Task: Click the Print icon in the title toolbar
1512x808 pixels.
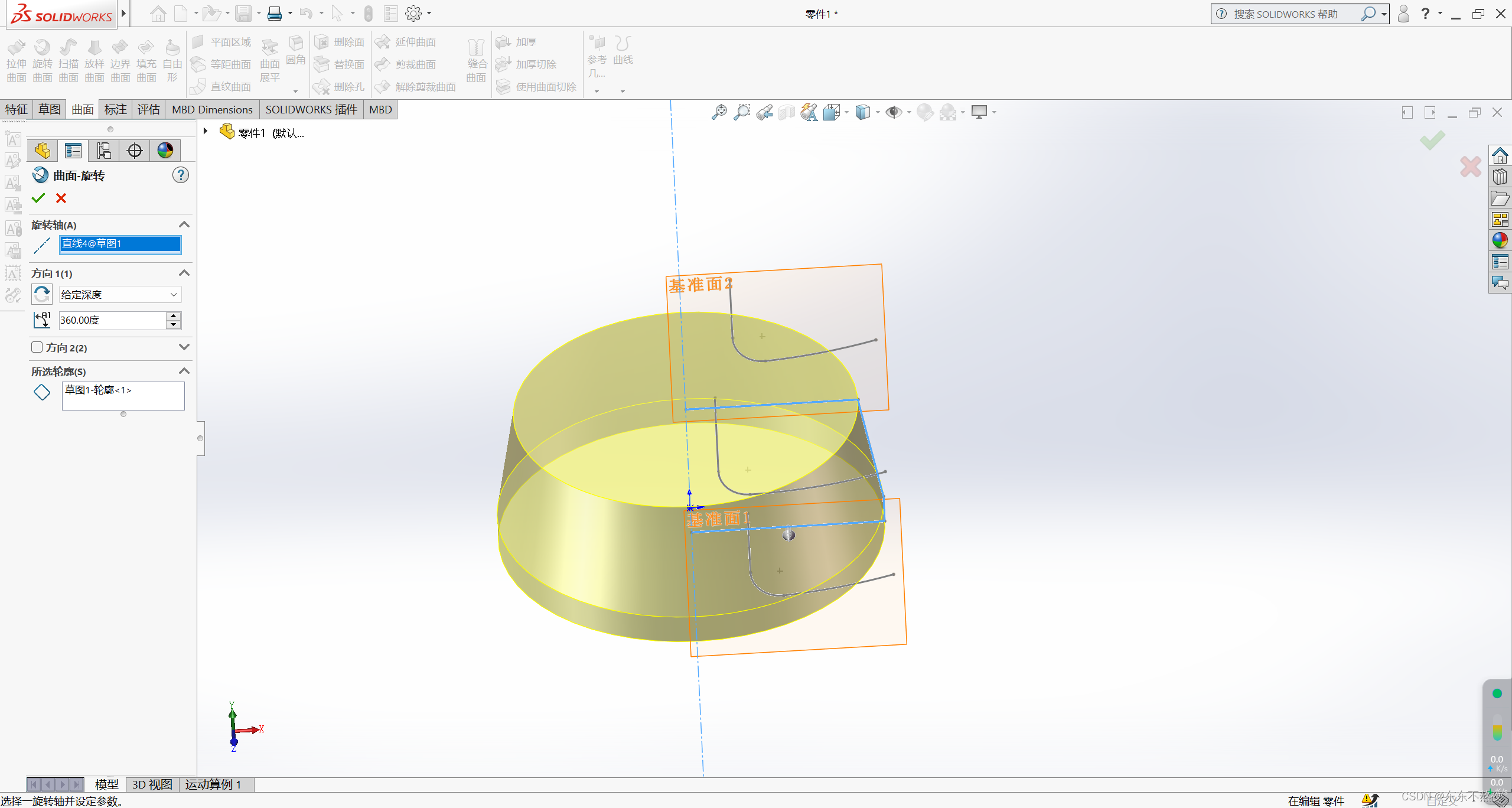Action: (275, 13)
